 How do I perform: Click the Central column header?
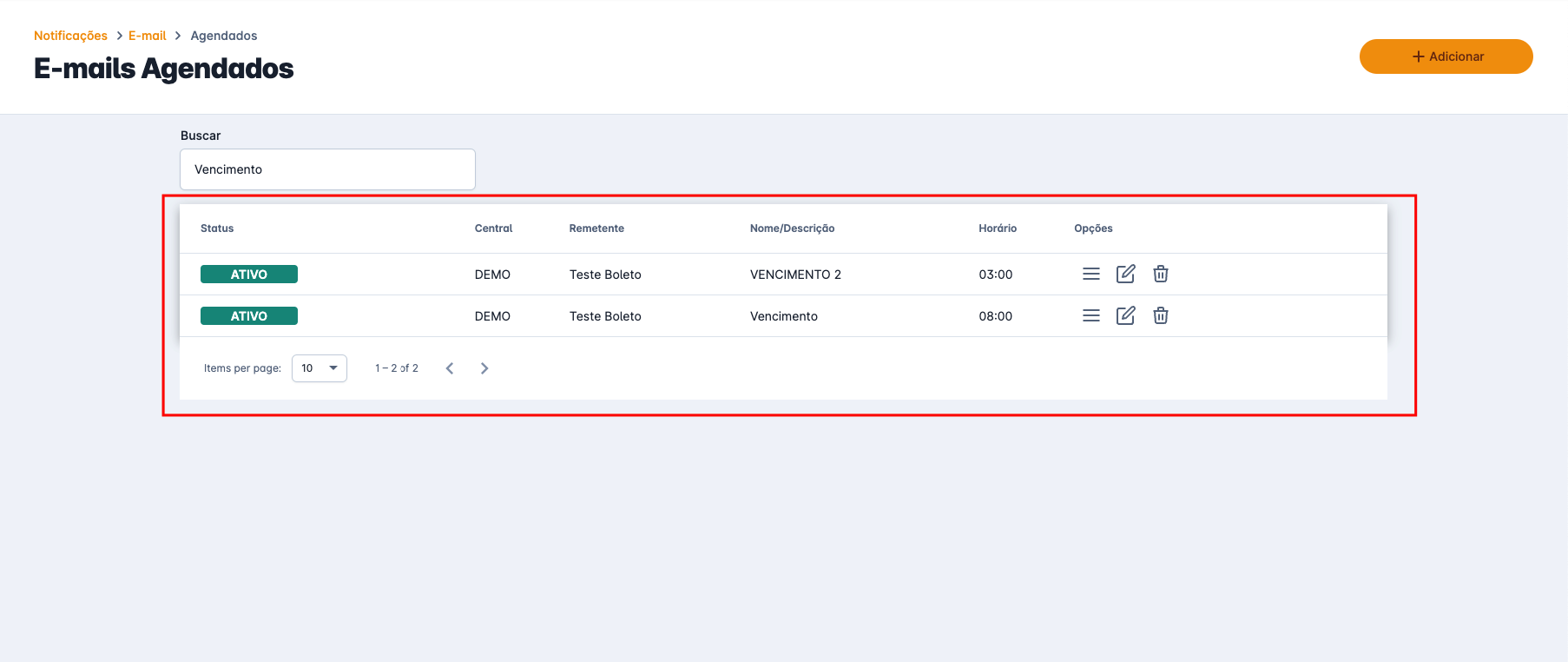tap(493, 228)
